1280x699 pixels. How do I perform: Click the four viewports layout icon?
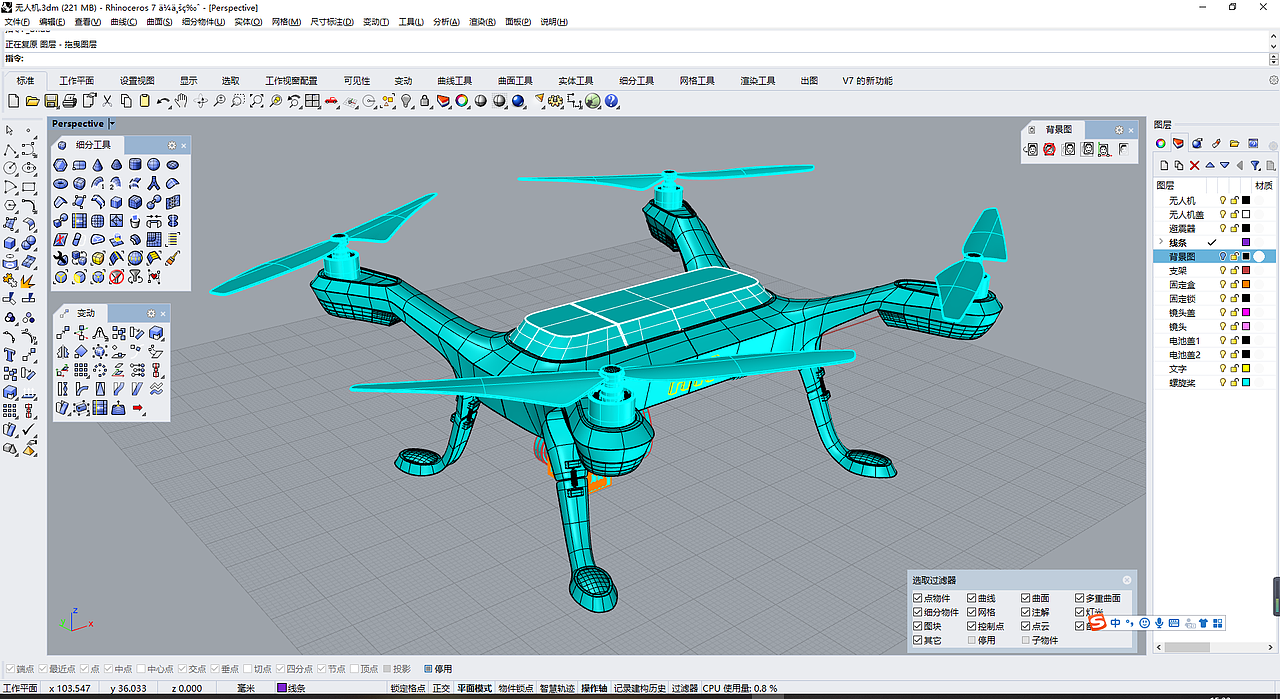pyautogui.click(x=313, y=101)
